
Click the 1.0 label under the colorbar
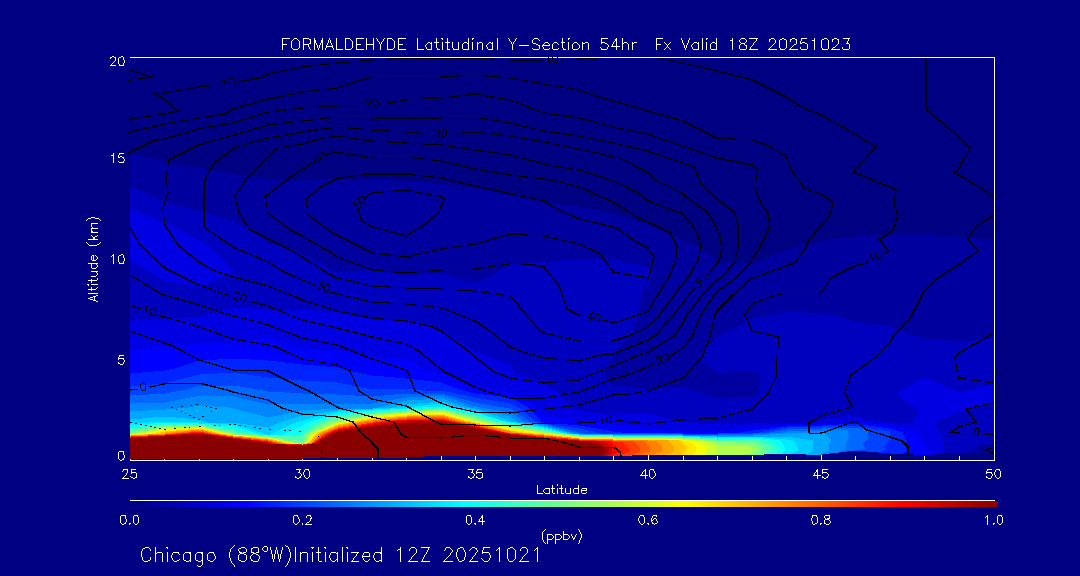coord(993,520)
